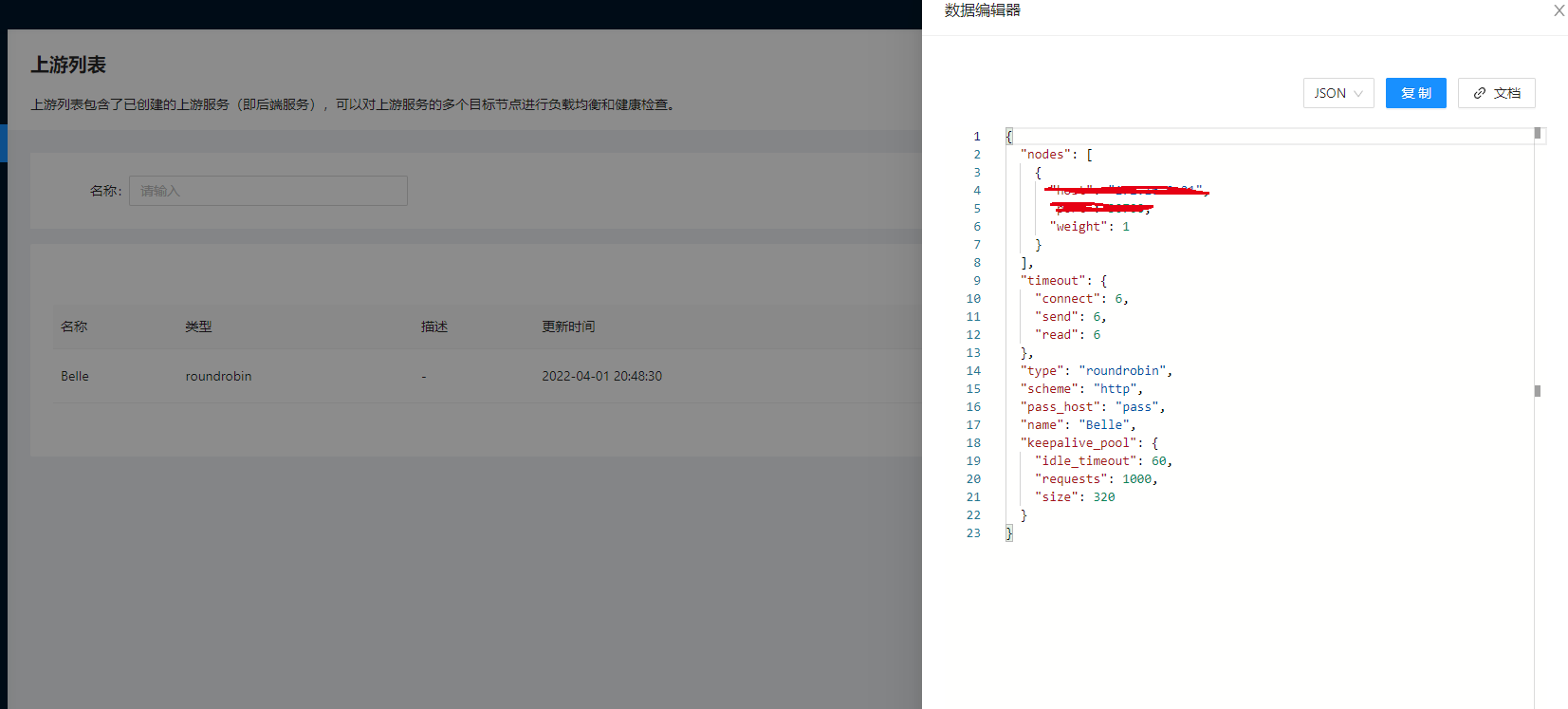The image size is (1568, 709).
Task: Click inside the 名称 search input
Action: click(x=267, y=191)
